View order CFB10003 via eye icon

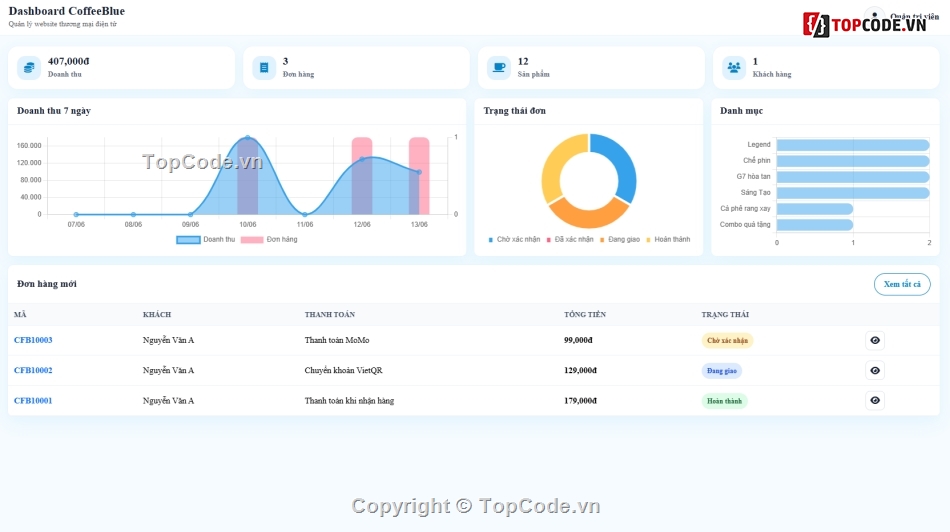pos(875,341)
